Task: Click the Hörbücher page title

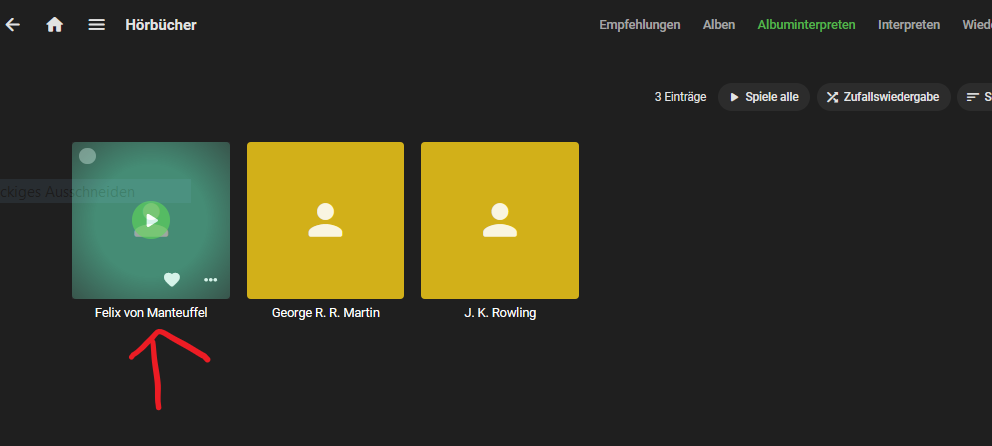Action: (x=161, y=25)
